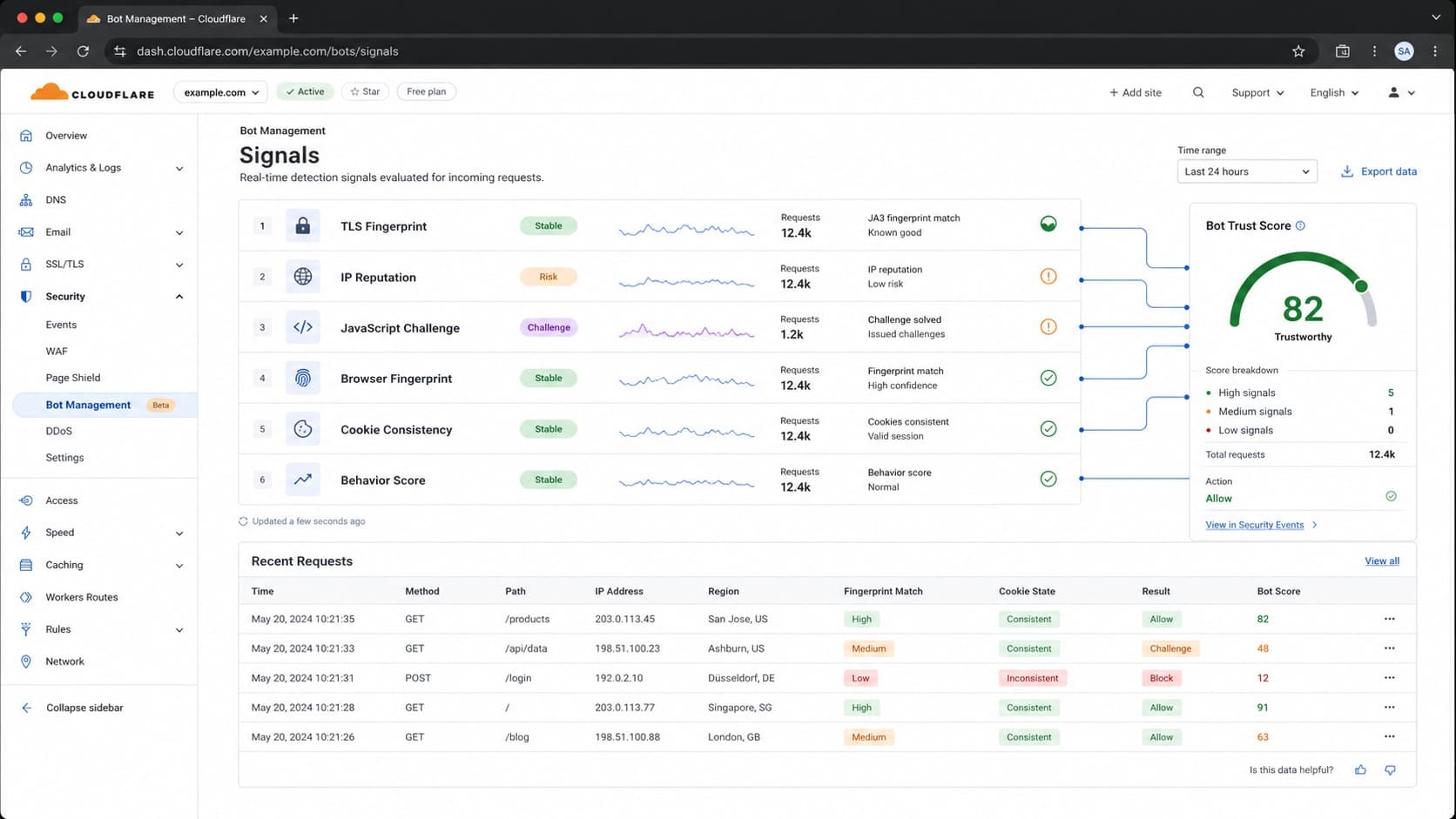1456x819 pixels.
Task: Click the IP Reputation globe icon
Action: 302,277
